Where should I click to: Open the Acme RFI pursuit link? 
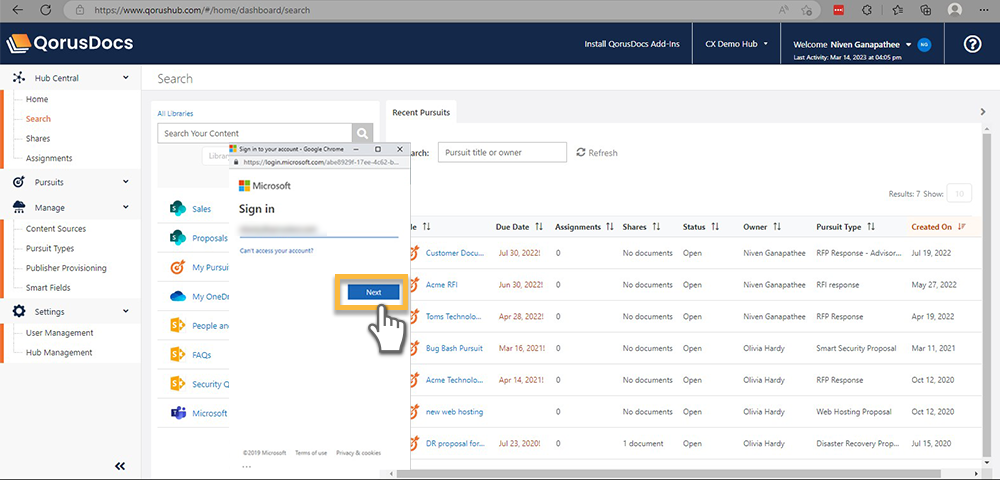click(x=441, y=285)
